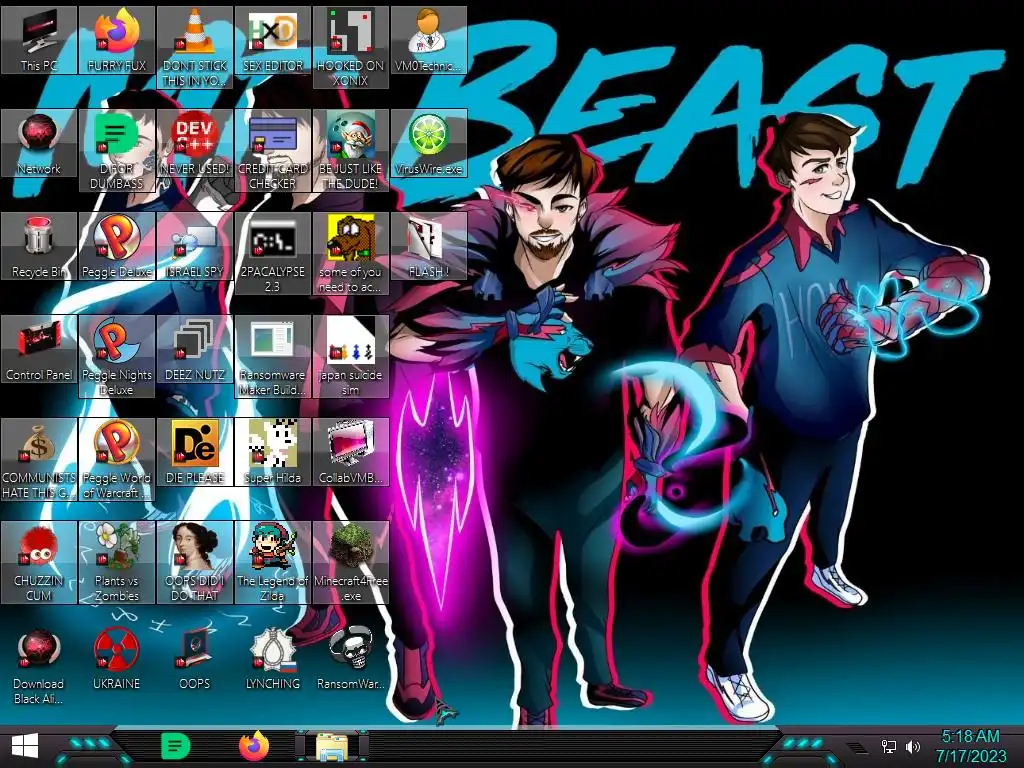Open the This PC desktop icon
This screenshot has height=768, width=1024.
pos(39,40)
